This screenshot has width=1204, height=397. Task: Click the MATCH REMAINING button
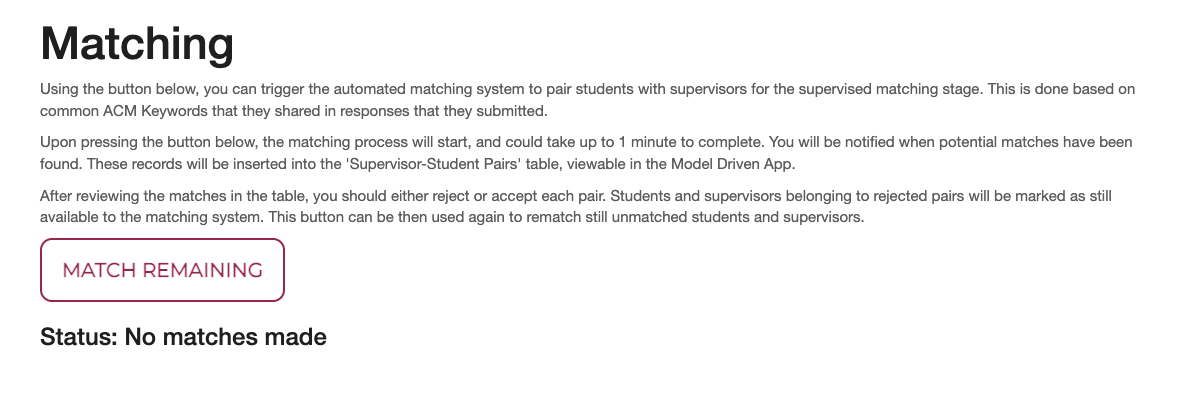pos(162,270)
